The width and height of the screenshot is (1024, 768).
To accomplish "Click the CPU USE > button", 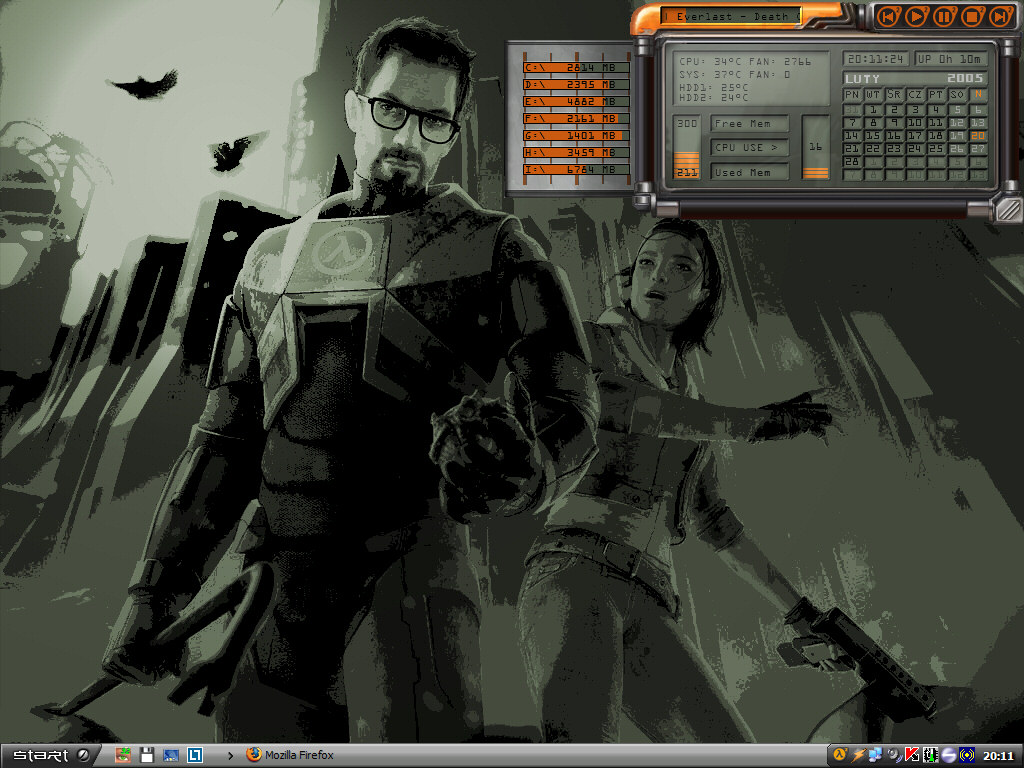I will pos(750,148).
